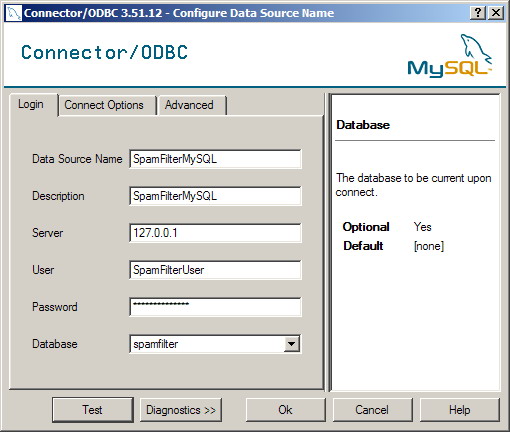Click the Test connection button
Image resolution: width=510 pixels, height=432 pixels.
93,410
